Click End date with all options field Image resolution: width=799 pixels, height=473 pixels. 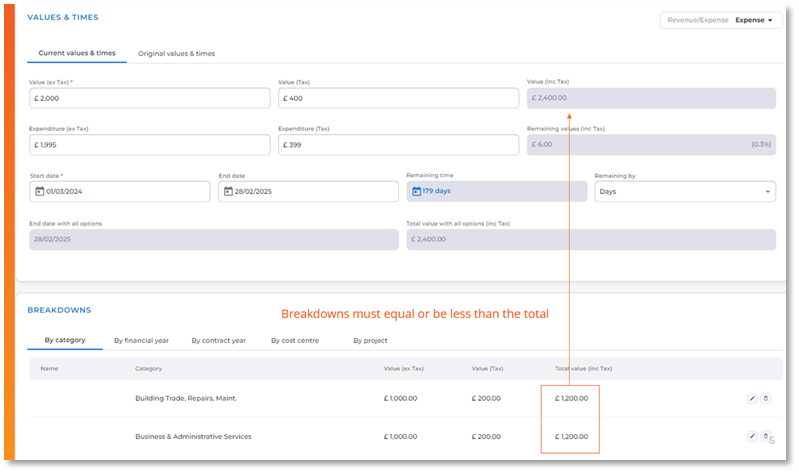pyautogui.click(x=214, y=240)
